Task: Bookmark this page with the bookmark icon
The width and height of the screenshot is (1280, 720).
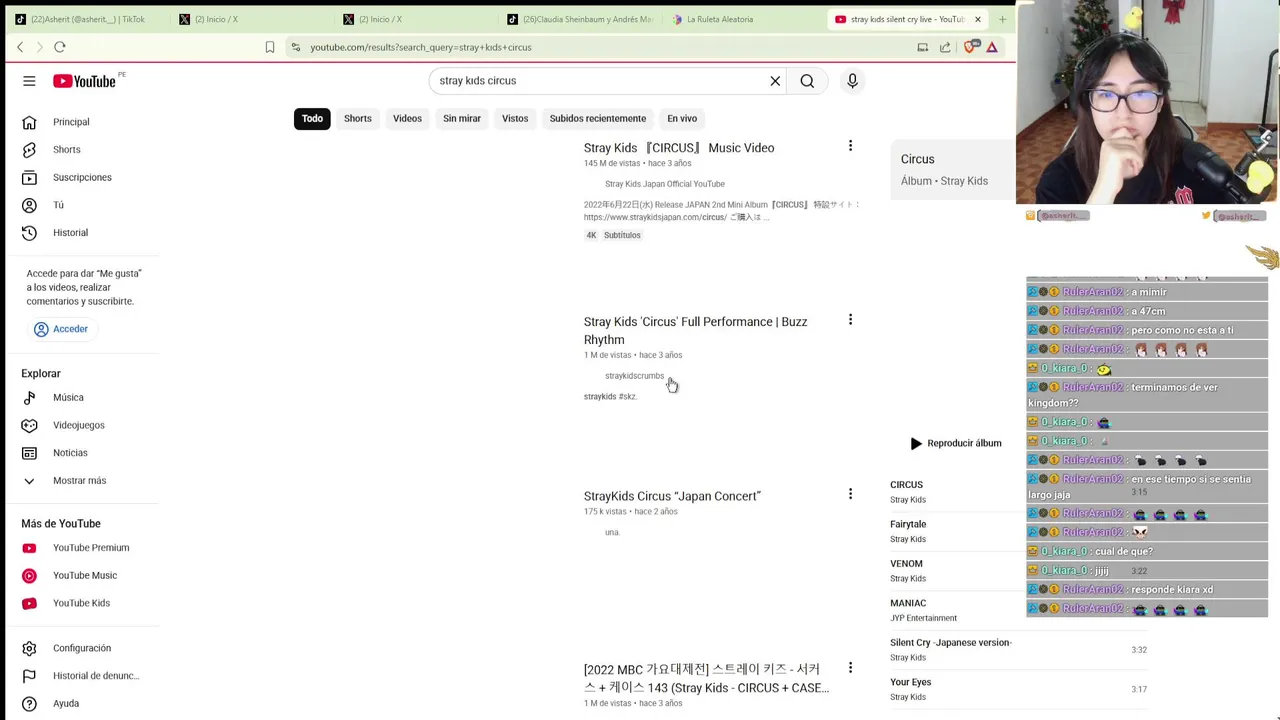Action: click(270, 47)
